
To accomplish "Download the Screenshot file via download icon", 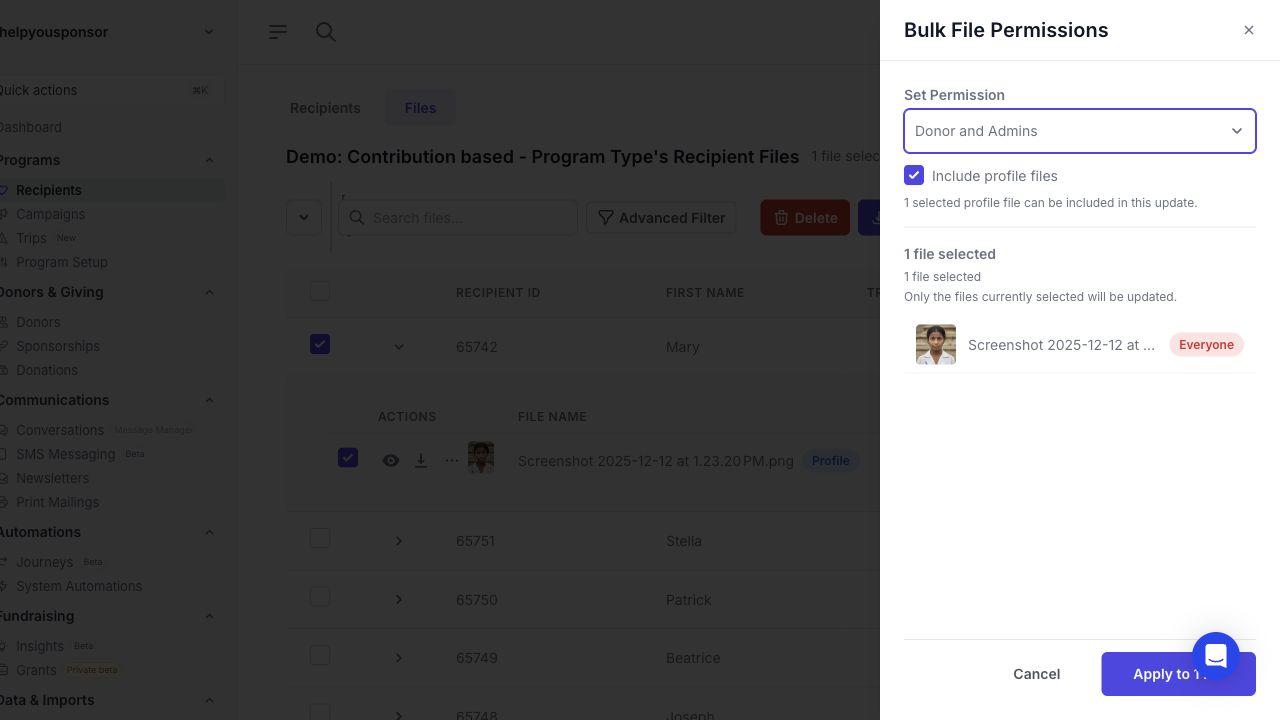I will (421, 461).
